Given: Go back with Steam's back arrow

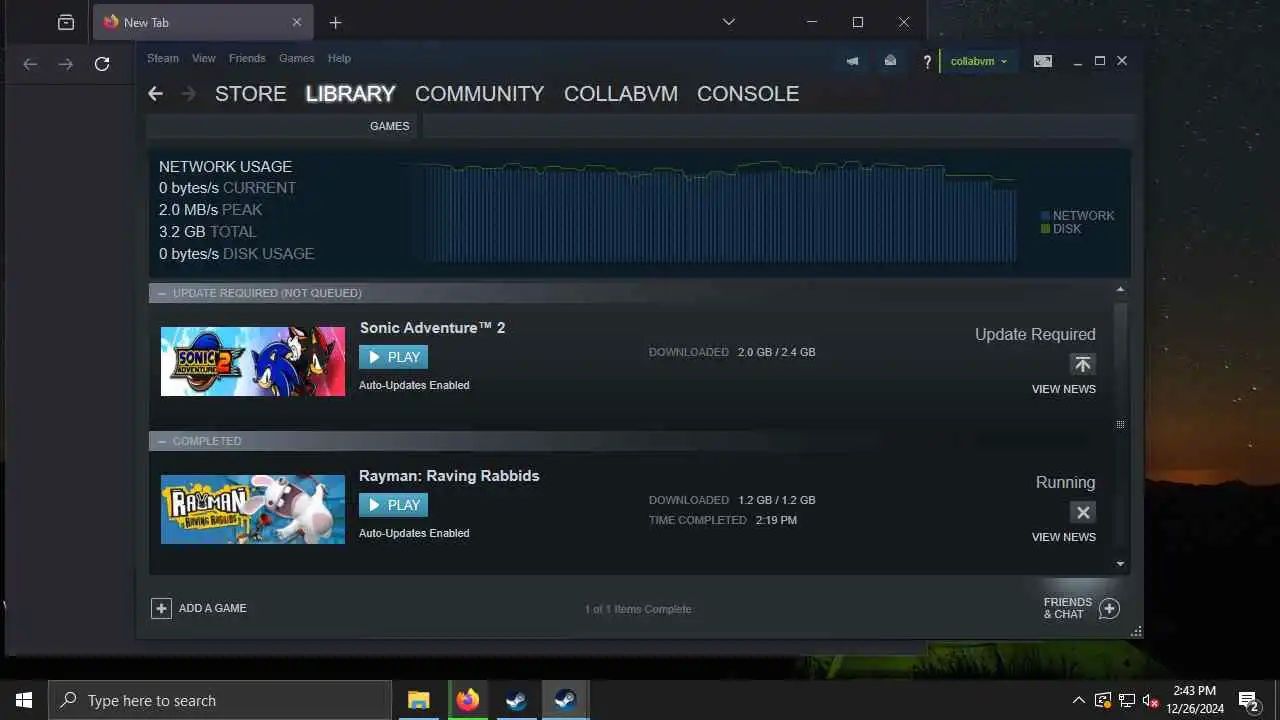Looking at the screenshot, I should pos(155,94).
